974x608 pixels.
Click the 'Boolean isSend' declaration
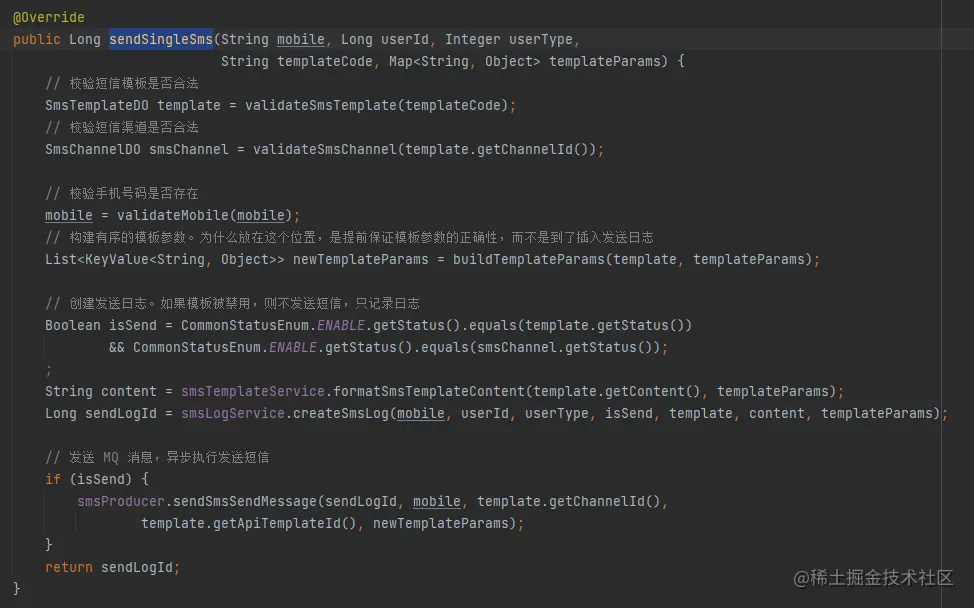tap(101, 325)
